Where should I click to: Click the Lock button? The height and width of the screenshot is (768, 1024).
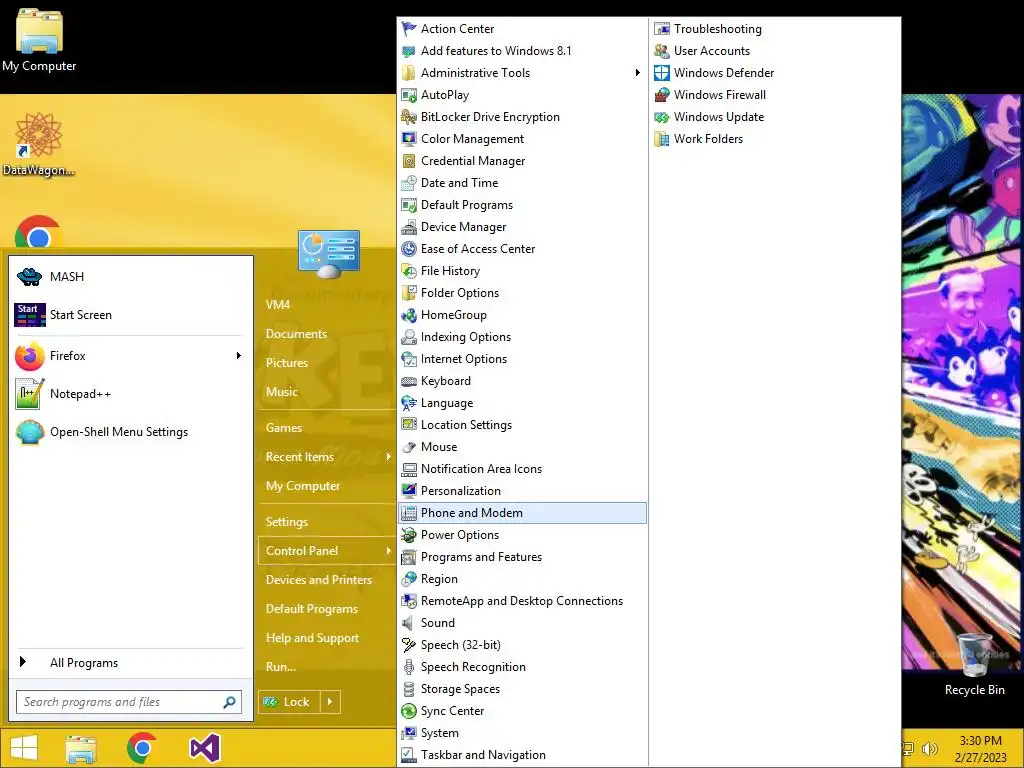point(289,702)
